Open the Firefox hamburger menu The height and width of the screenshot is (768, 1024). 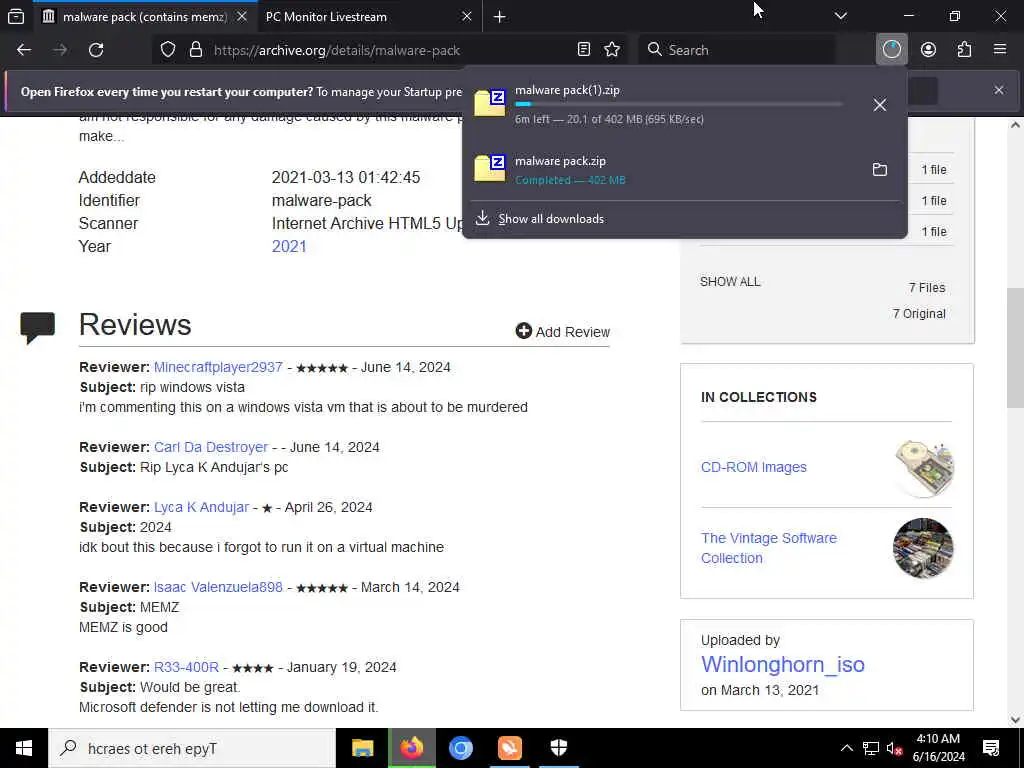(x=1000, y=50)
